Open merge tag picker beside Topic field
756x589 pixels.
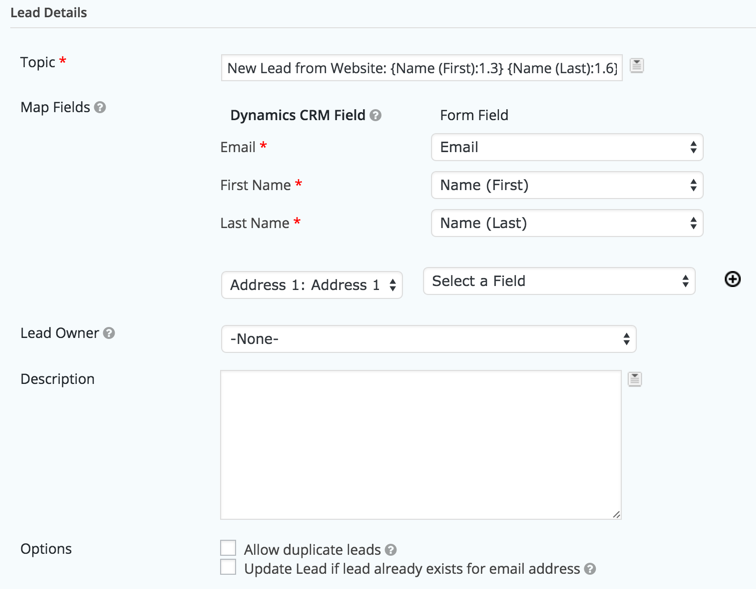(637, 66)
